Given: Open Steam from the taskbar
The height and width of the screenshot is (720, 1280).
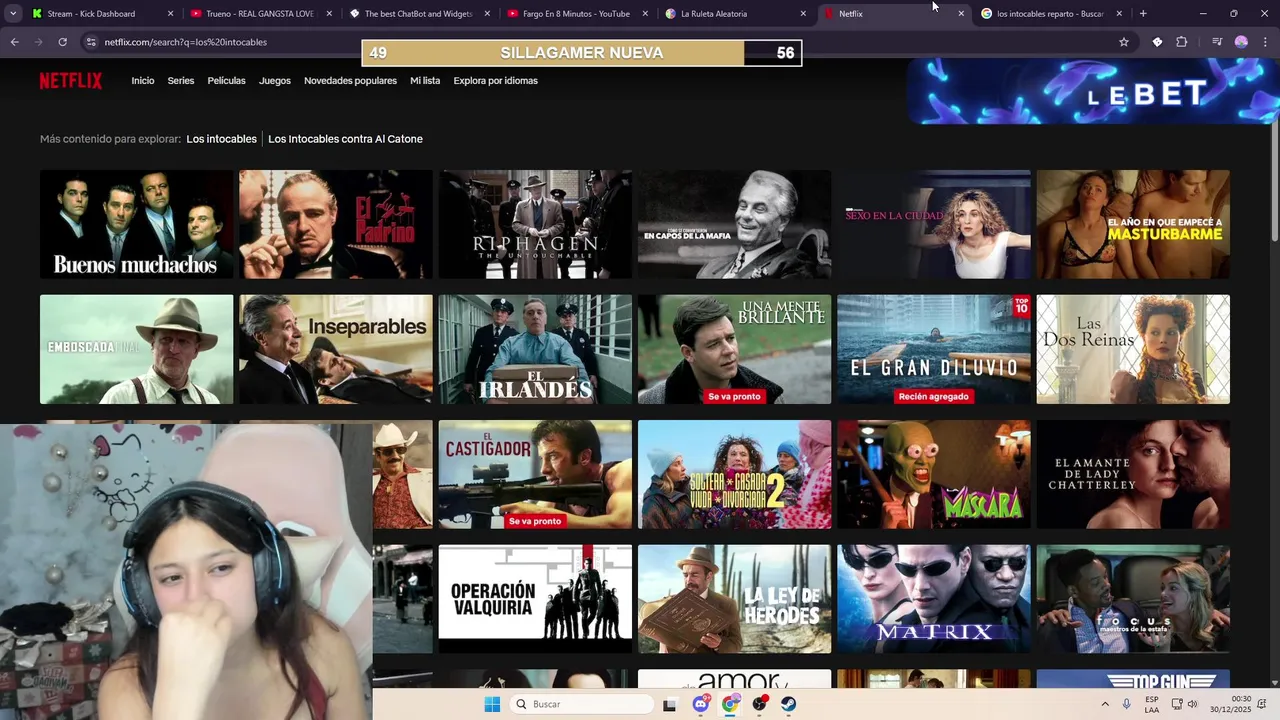Looking at the screenshot, I should pyautogui.click(x=789, y=704).
